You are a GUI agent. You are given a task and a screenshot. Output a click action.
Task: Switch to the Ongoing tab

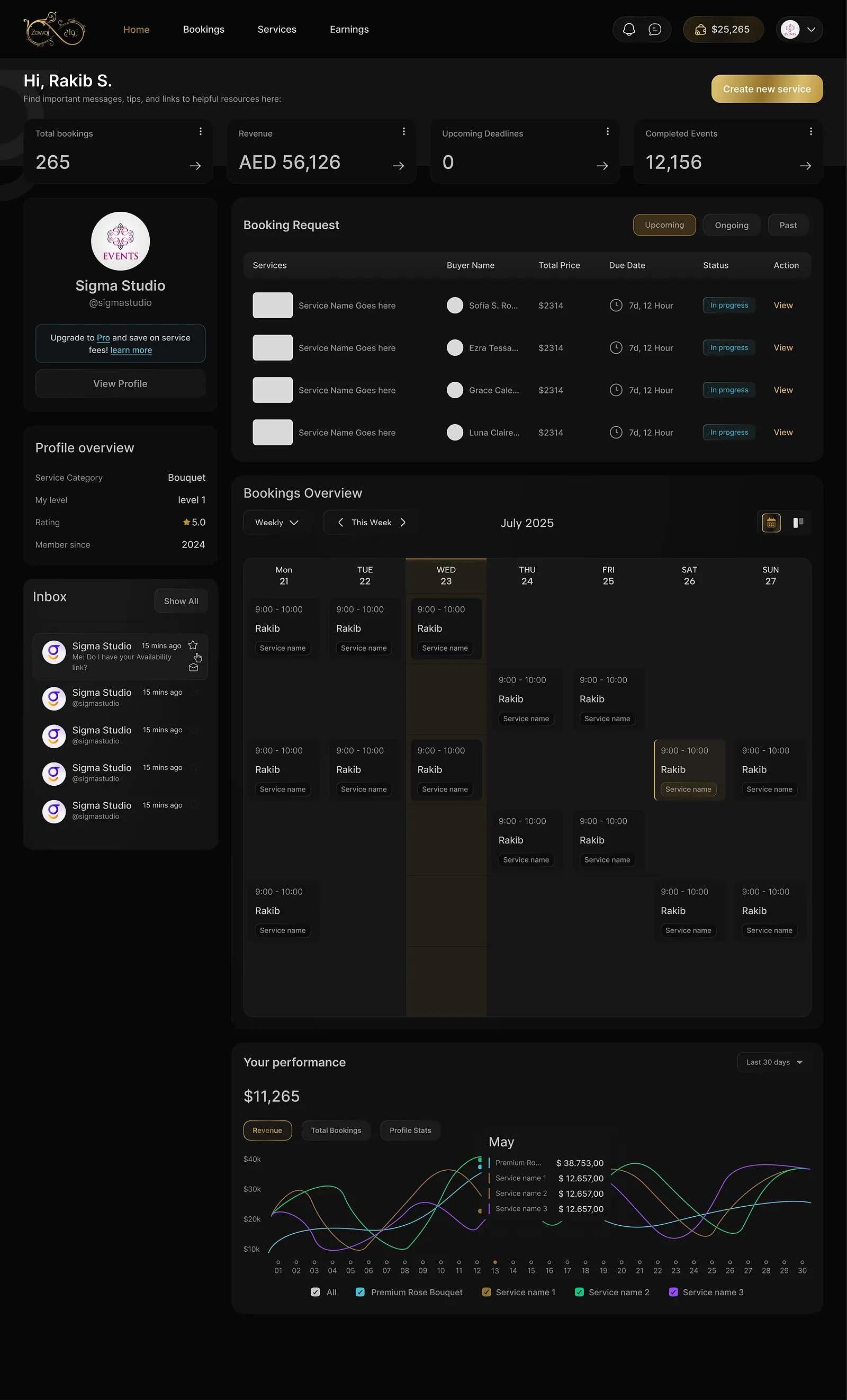[x=732, y=226]
